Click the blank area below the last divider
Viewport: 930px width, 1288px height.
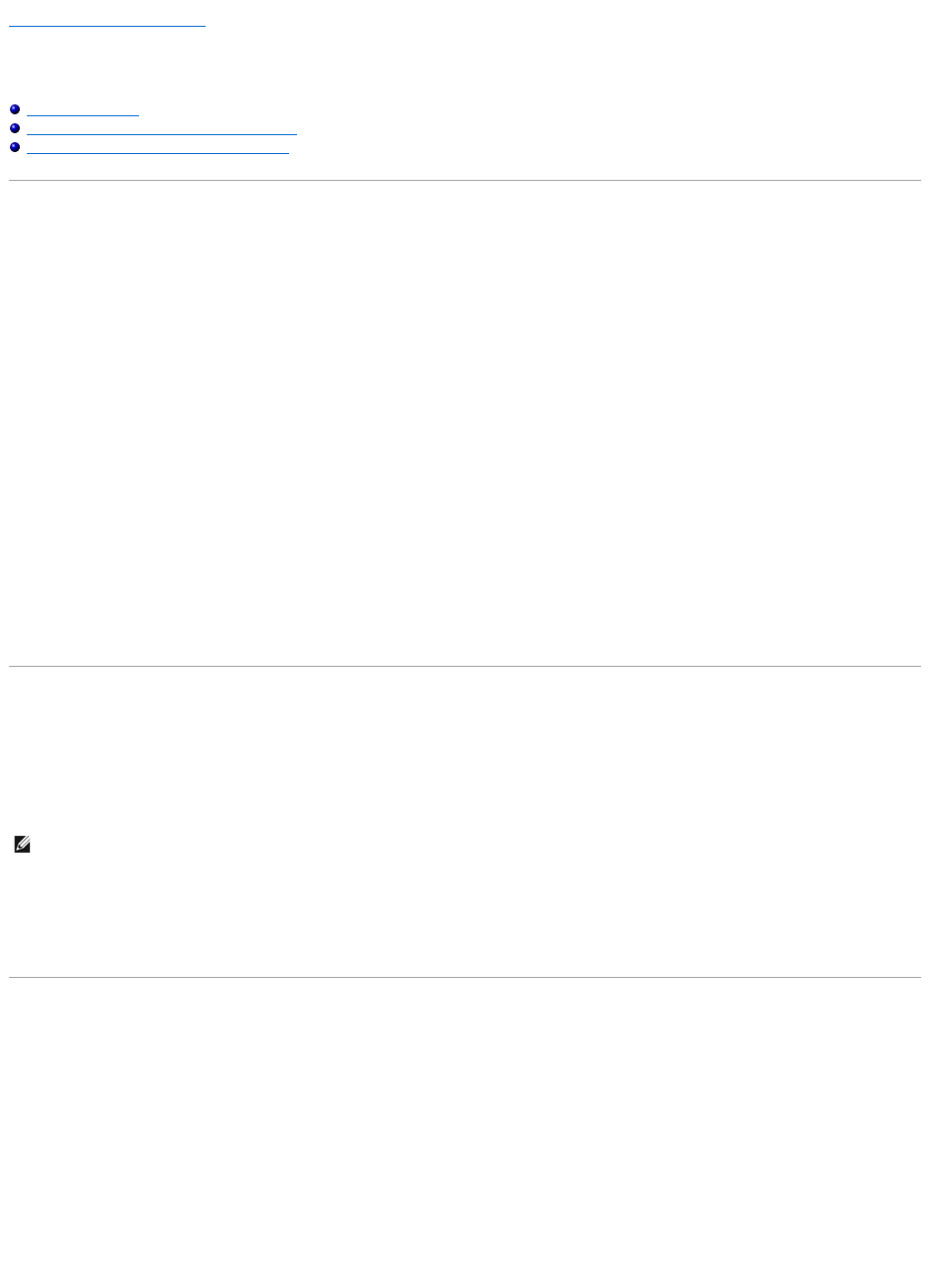coord(465,1133)
